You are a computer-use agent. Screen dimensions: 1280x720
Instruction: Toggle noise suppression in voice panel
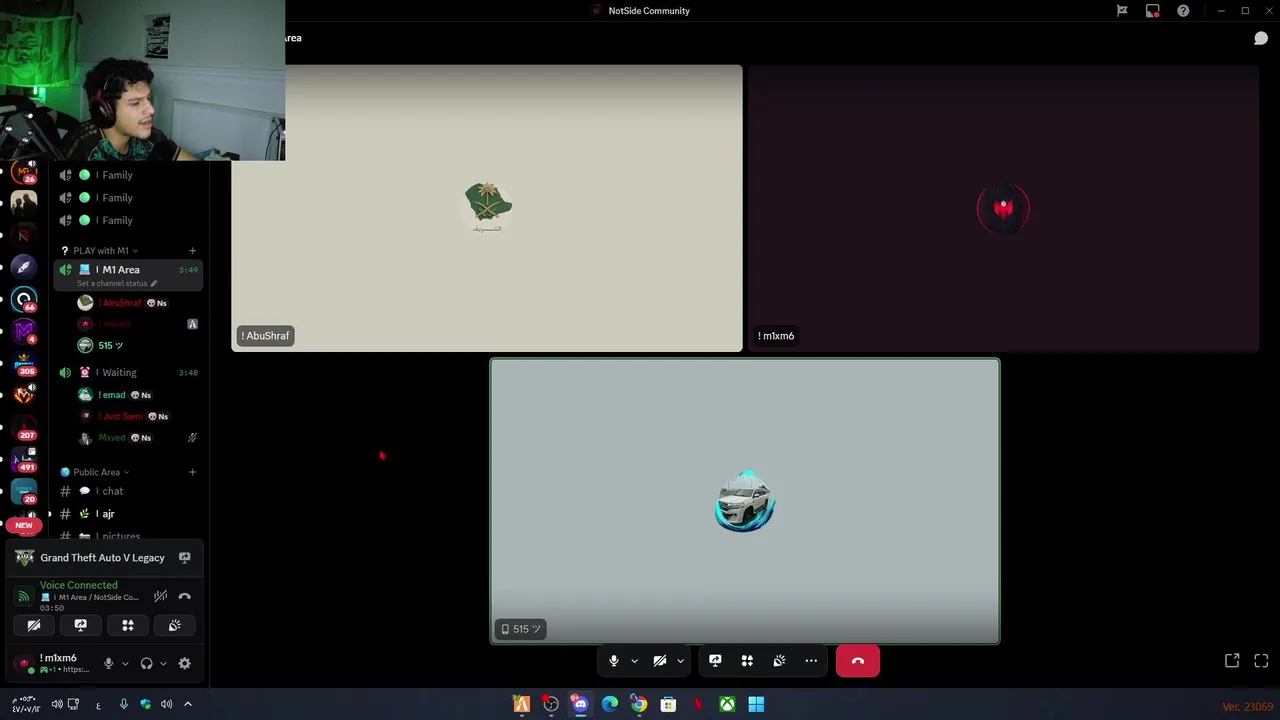160,597
